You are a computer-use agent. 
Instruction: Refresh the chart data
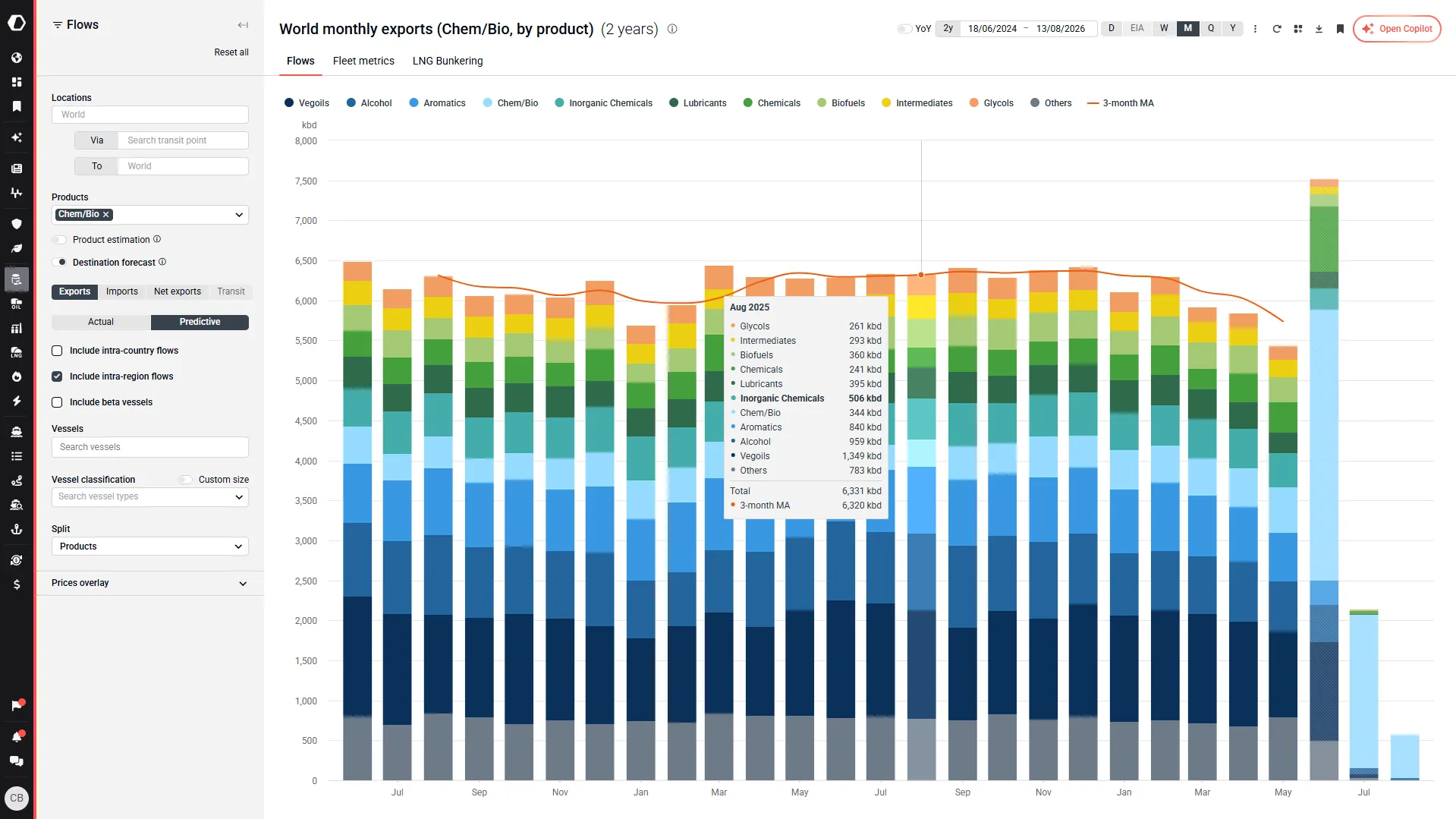coord(1277,29)
